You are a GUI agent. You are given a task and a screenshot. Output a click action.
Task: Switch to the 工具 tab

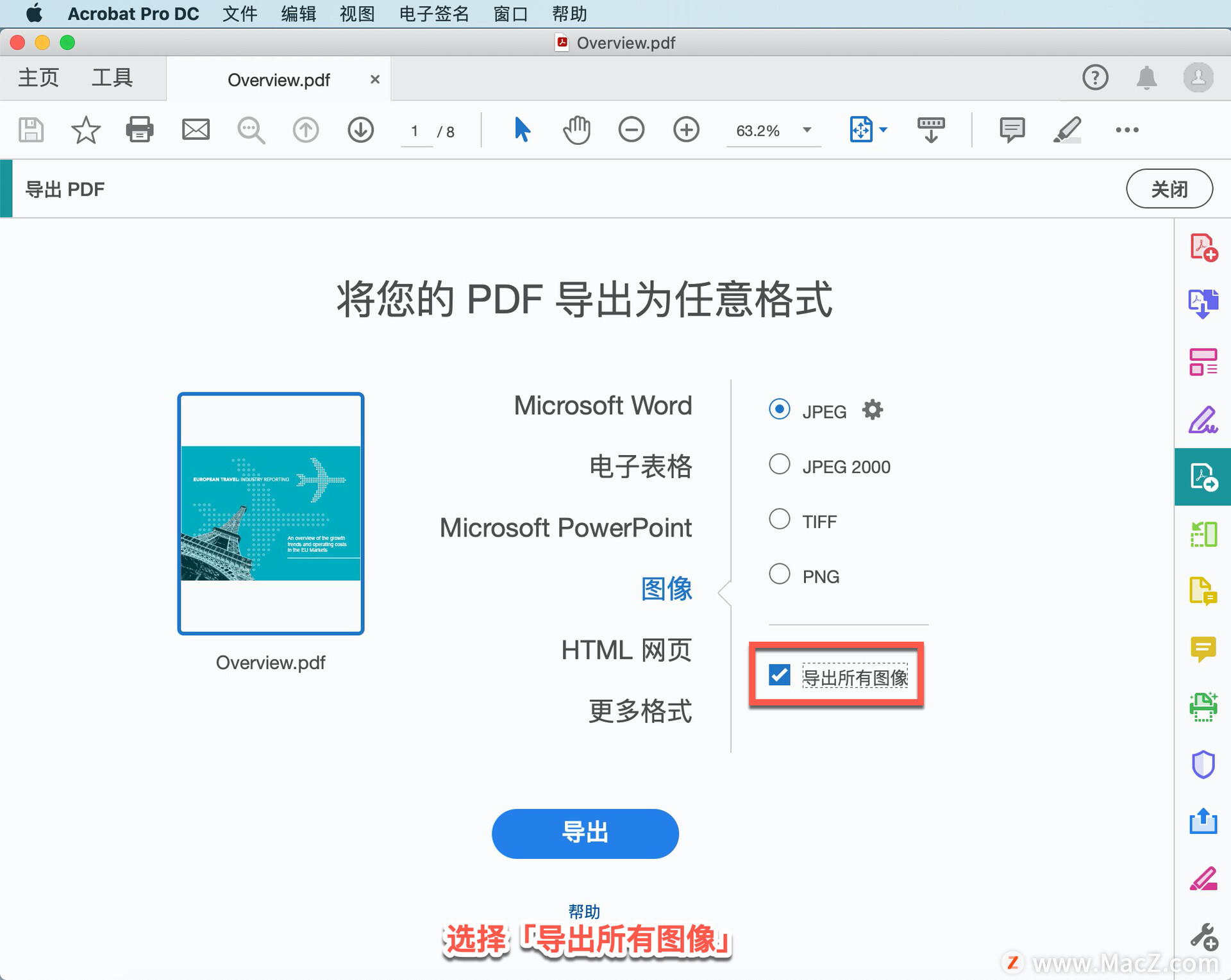pos(112,78)
